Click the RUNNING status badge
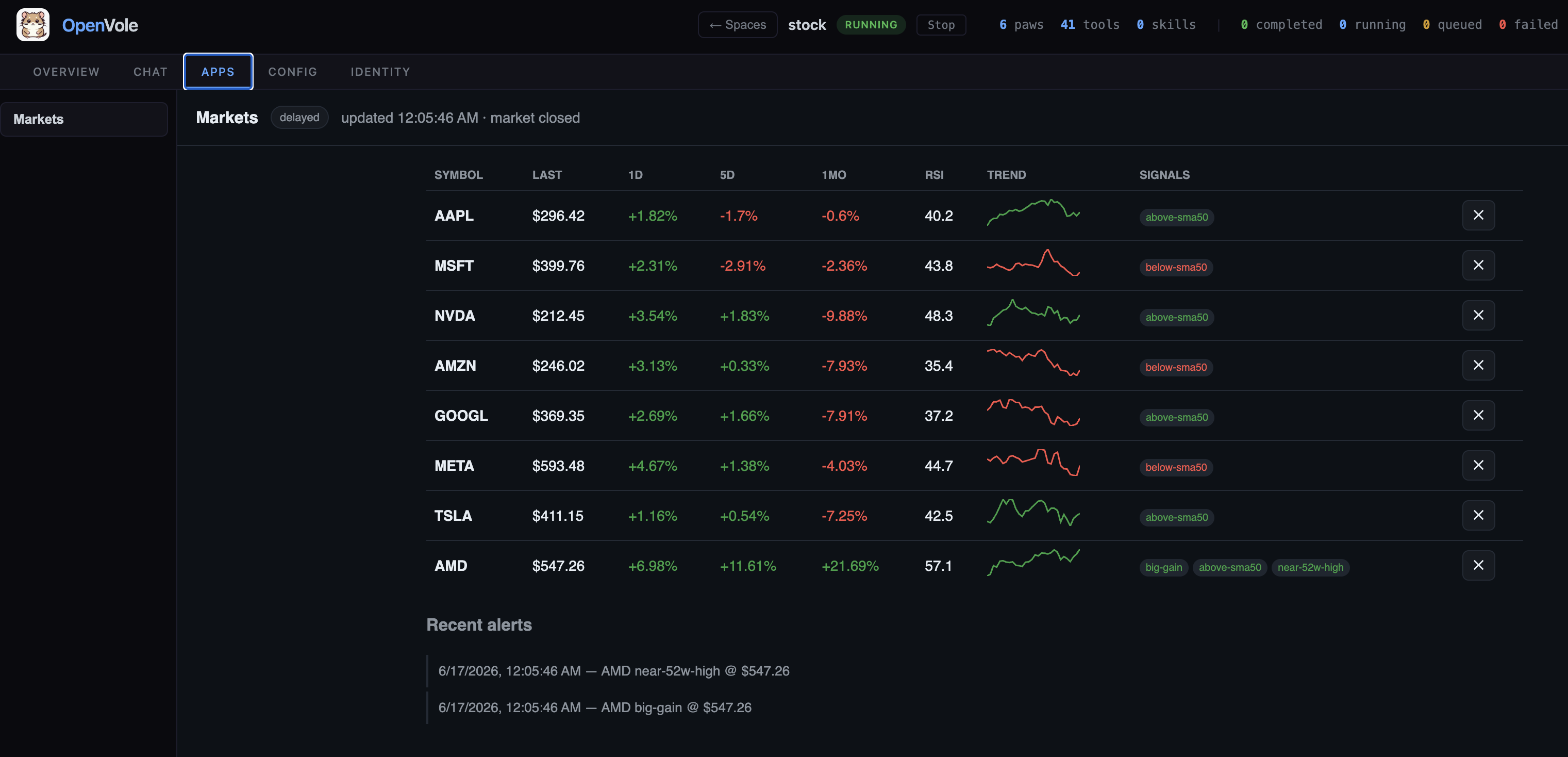The image size is (1568, 757). (871, 25)
